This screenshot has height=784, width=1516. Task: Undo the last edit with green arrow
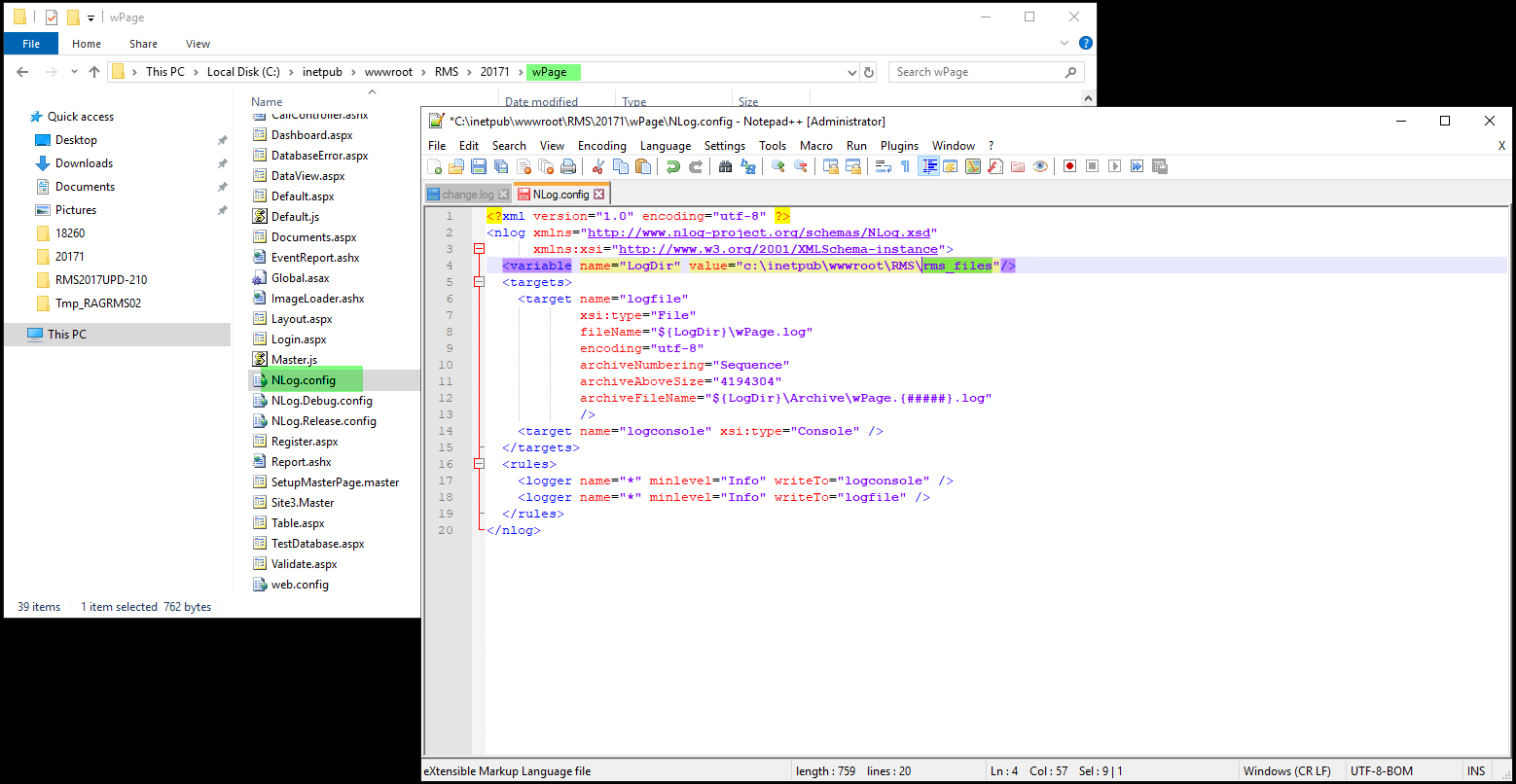[x=673, y=166]
